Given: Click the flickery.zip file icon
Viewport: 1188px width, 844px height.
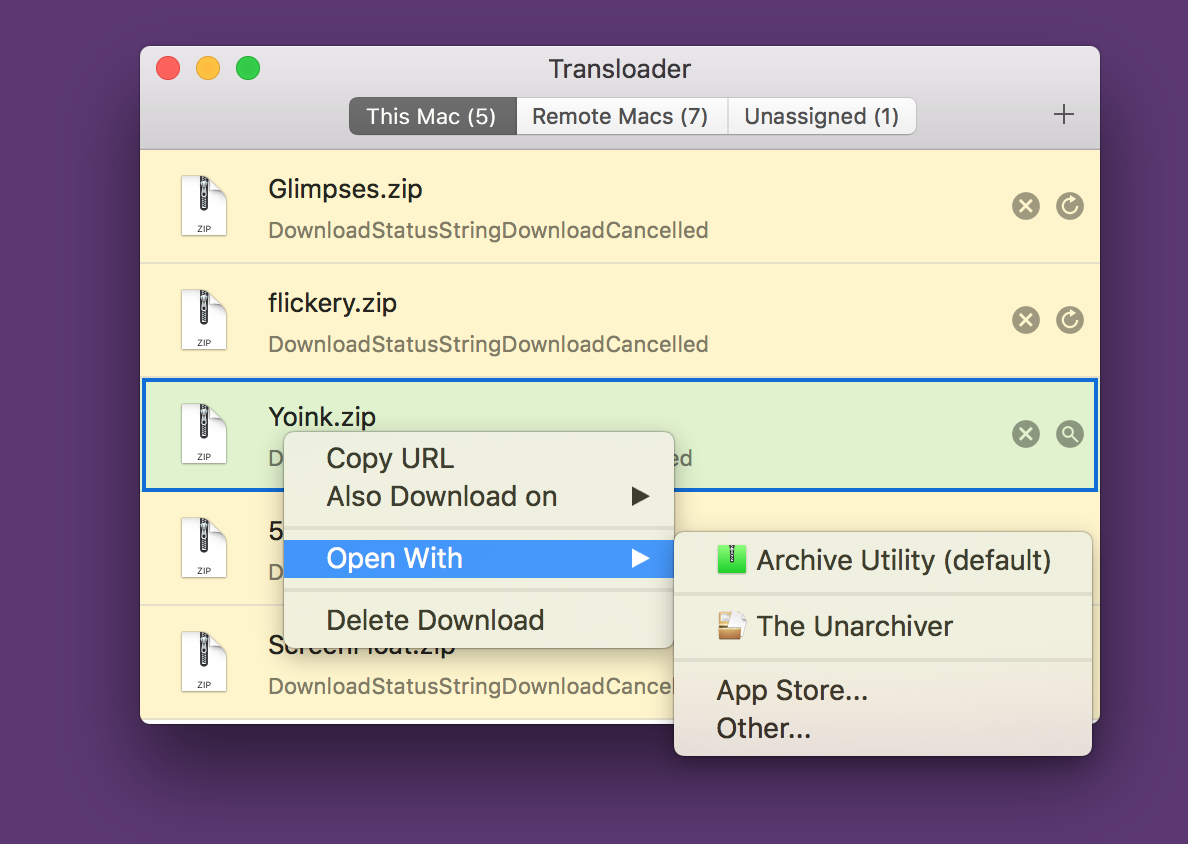Looking at the screenshot, I should (204, 319).
